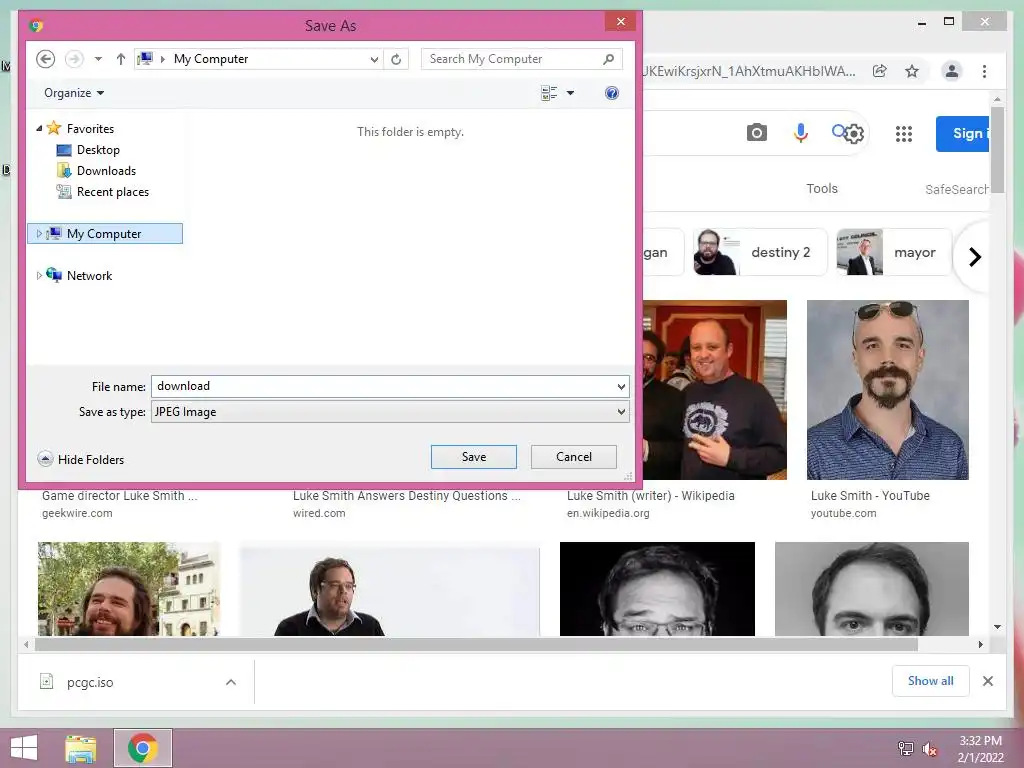Open pcgc.iso download item
1024x768 pixels.
pos(89,682)
